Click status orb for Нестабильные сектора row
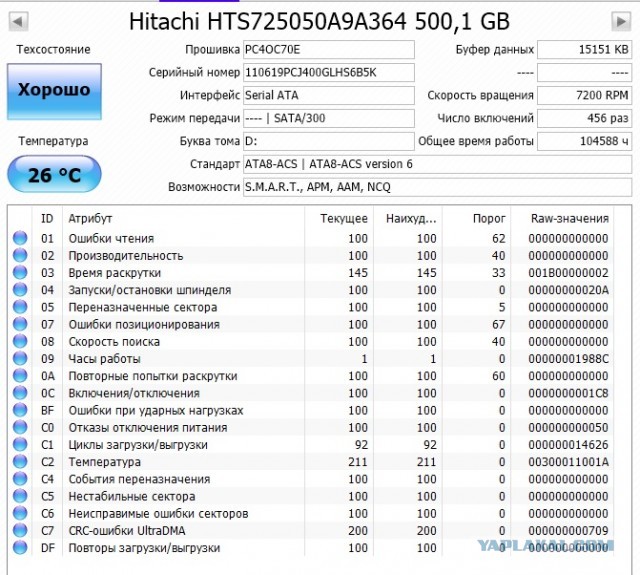640x575 pixels. click(x=20, y=496)
